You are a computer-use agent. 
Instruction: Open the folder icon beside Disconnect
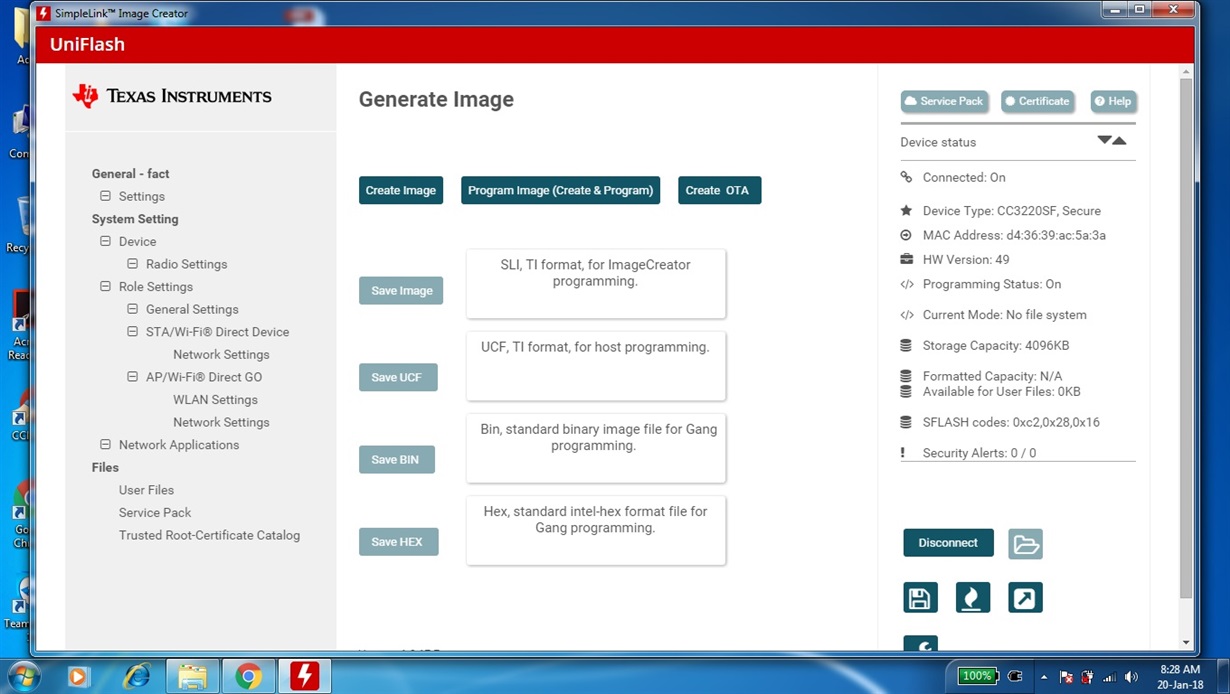click(1025, 544)
